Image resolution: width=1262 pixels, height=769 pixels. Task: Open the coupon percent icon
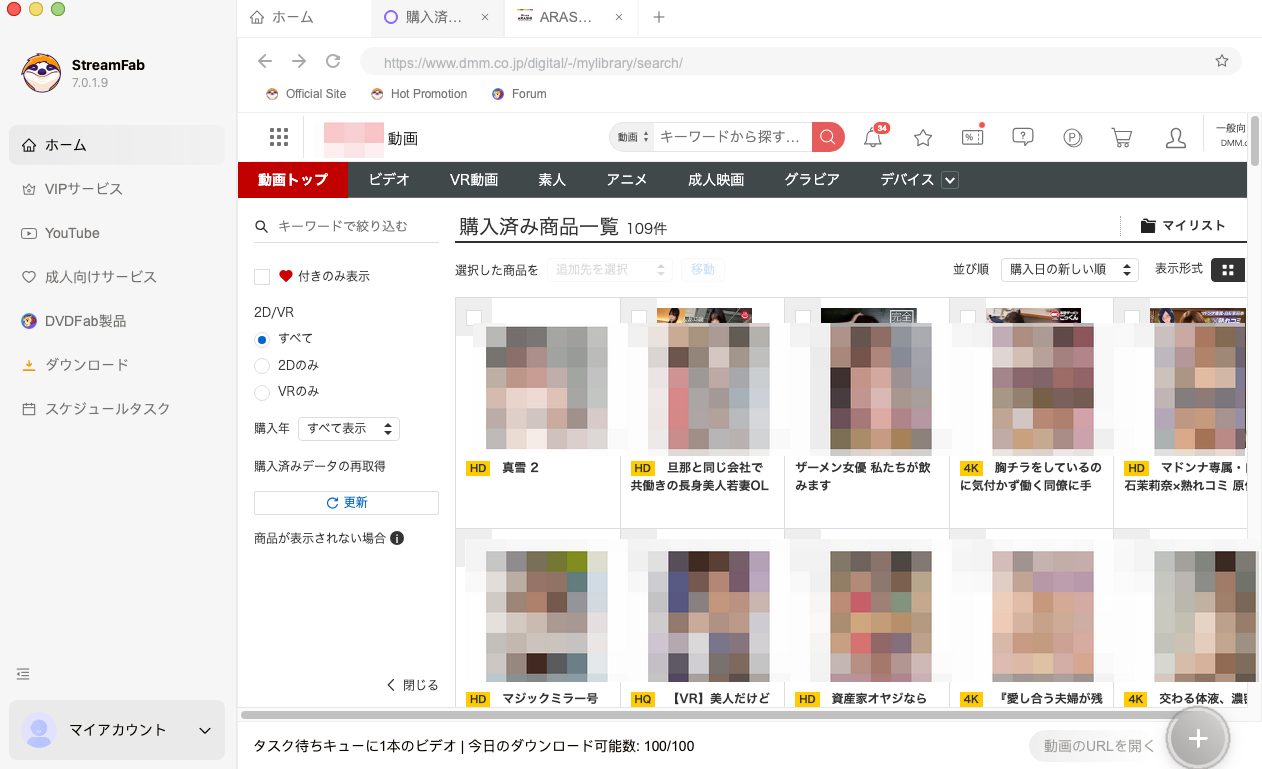point(972,137)
